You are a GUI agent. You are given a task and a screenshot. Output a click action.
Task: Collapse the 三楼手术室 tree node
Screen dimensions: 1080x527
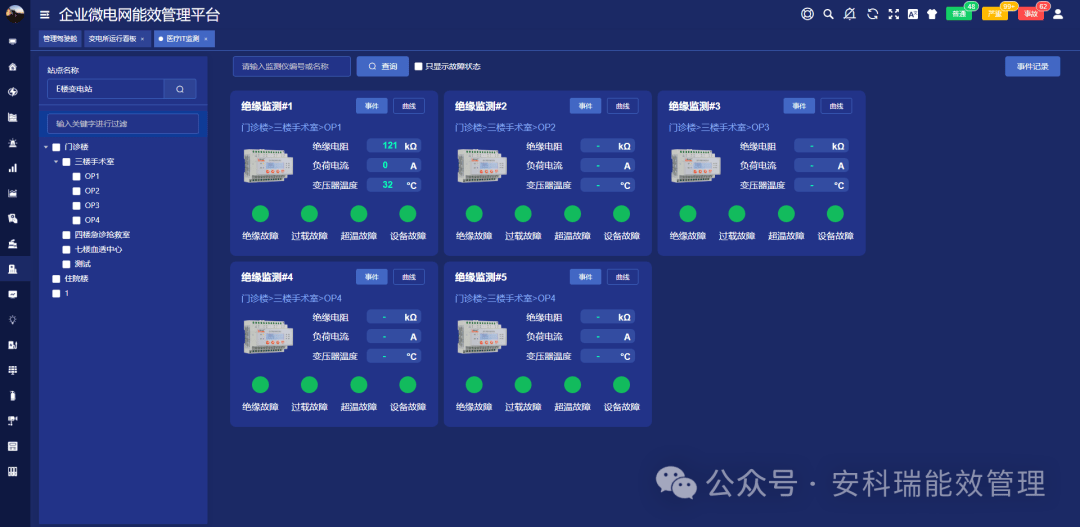coord(56,162)
